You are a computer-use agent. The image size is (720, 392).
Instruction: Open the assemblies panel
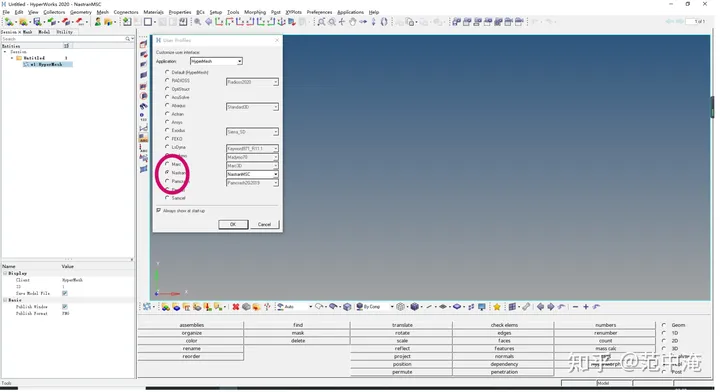(x=191, y=325)
